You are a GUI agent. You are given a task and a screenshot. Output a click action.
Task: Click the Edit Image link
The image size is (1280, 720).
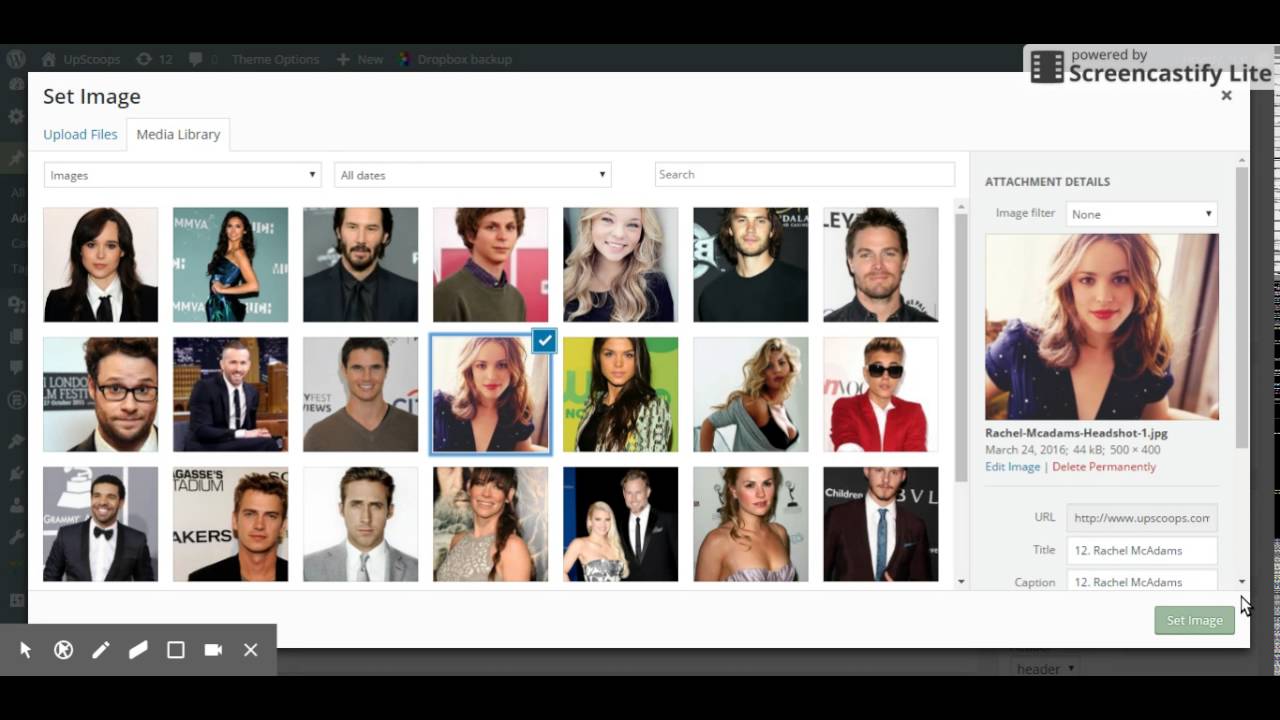pyautogui.click(x=1012, y=467)
